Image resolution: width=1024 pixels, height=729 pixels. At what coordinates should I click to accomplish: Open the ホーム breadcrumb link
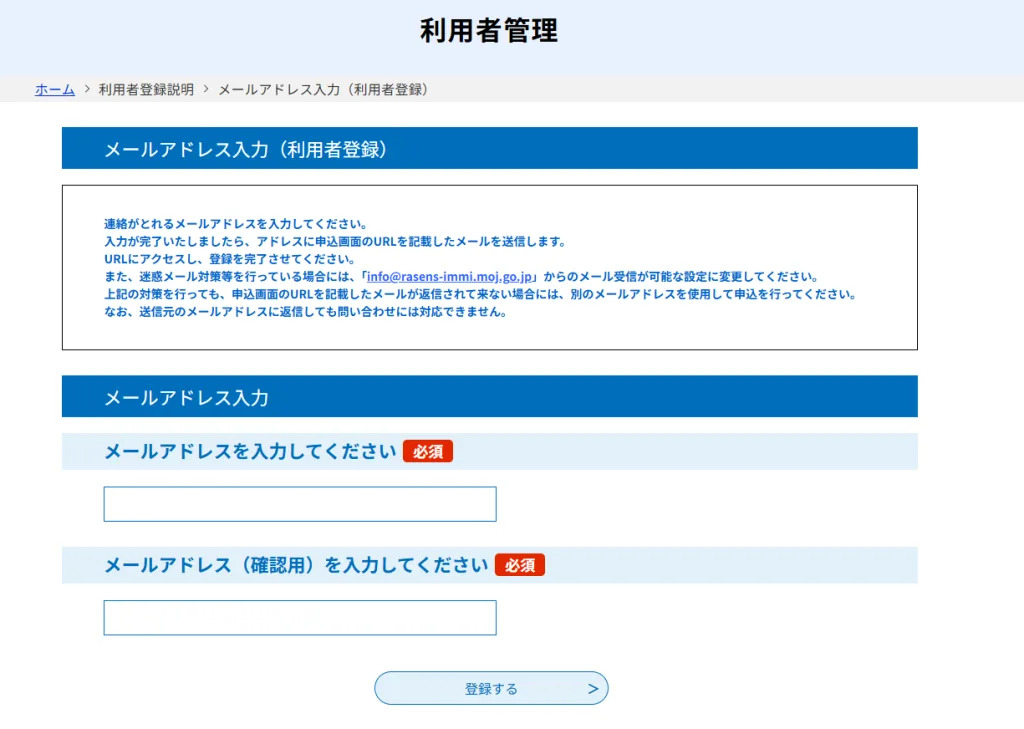pyautogui.click(x=55, y=90)
